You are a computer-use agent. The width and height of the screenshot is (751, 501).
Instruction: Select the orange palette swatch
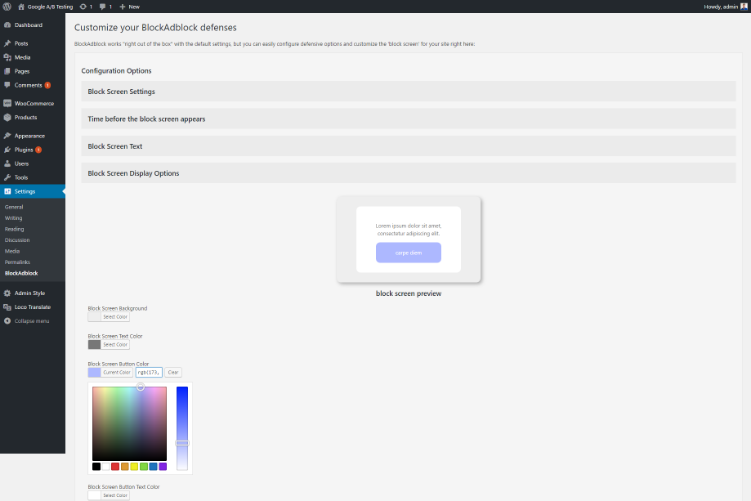tap(125, 467)
